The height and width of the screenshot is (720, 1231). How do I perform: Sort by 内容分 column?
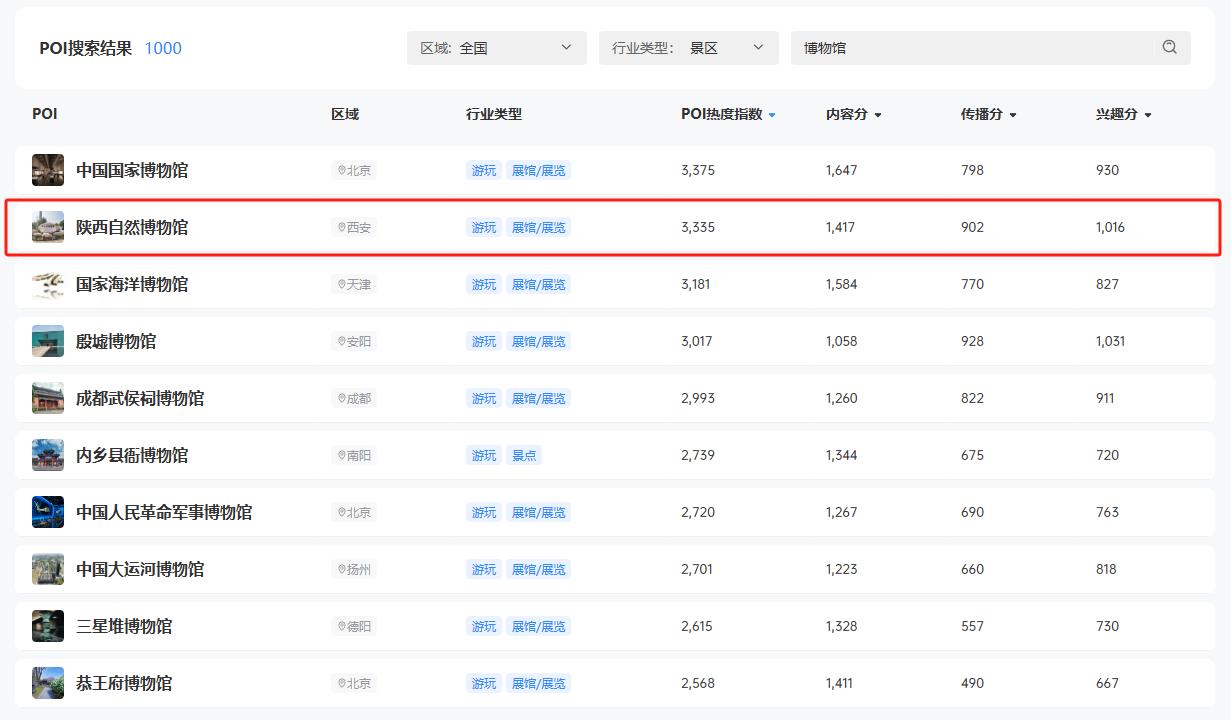(854, 114)
